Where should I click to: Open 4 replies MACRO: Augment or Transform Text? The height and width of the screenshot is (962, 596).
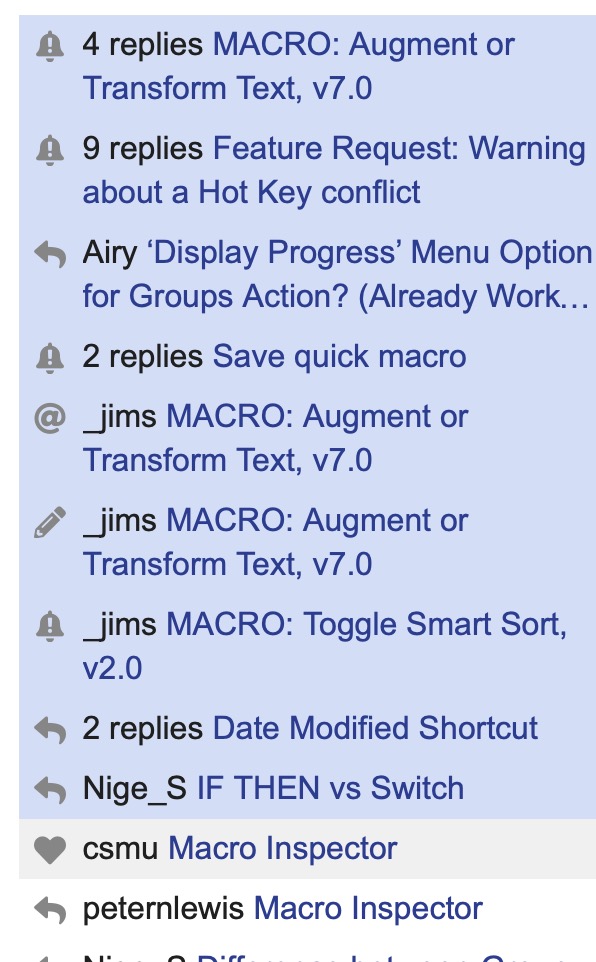pyautogui.click(x=308, y=67)
